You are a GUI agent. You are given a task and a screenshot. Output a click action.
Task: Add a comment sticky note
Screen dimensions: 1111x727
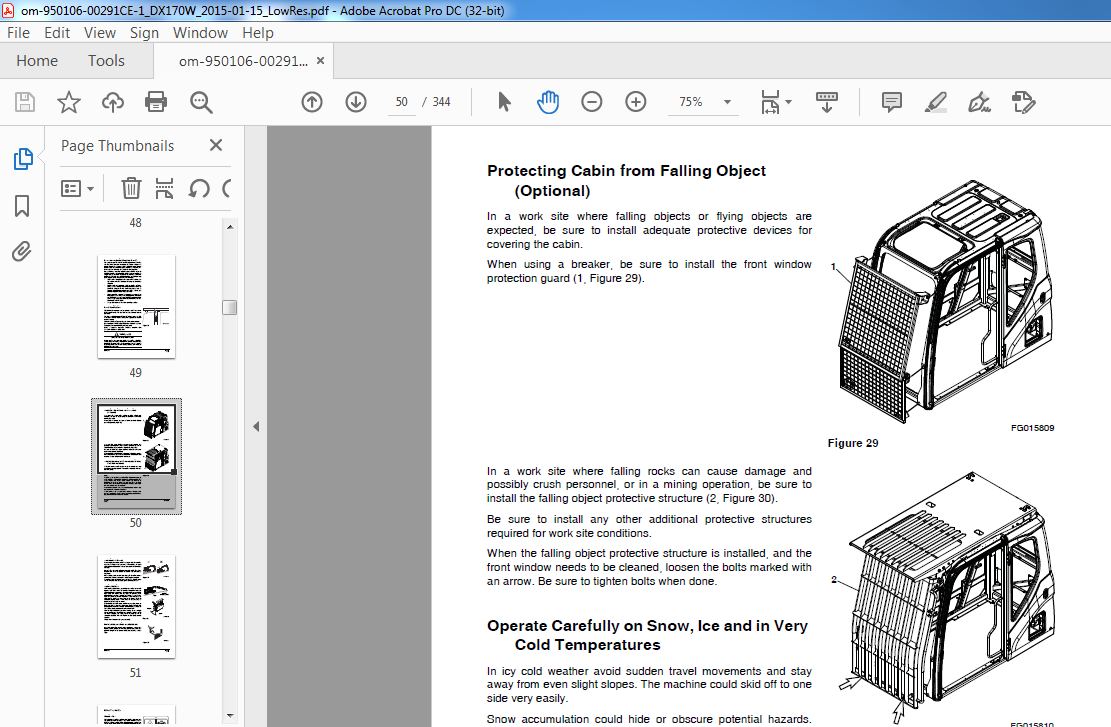(891, 102)
